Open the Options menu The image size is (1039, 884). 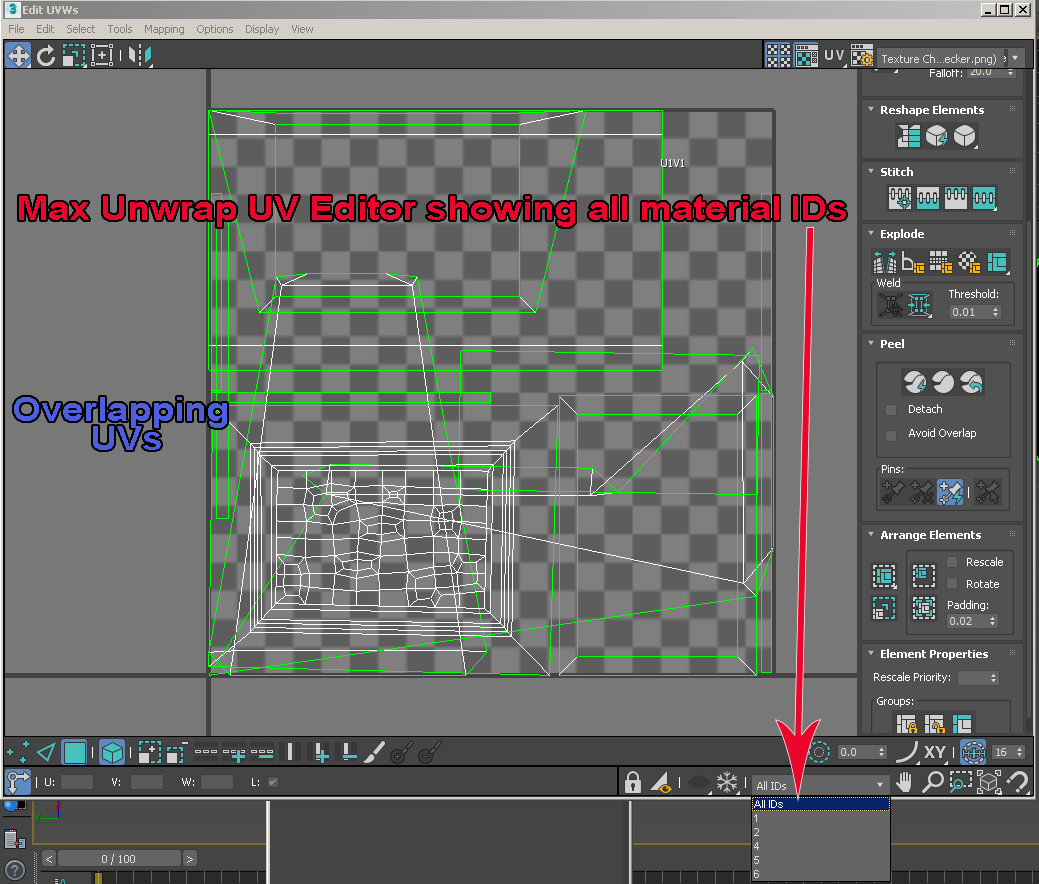(x=214, y=29)
